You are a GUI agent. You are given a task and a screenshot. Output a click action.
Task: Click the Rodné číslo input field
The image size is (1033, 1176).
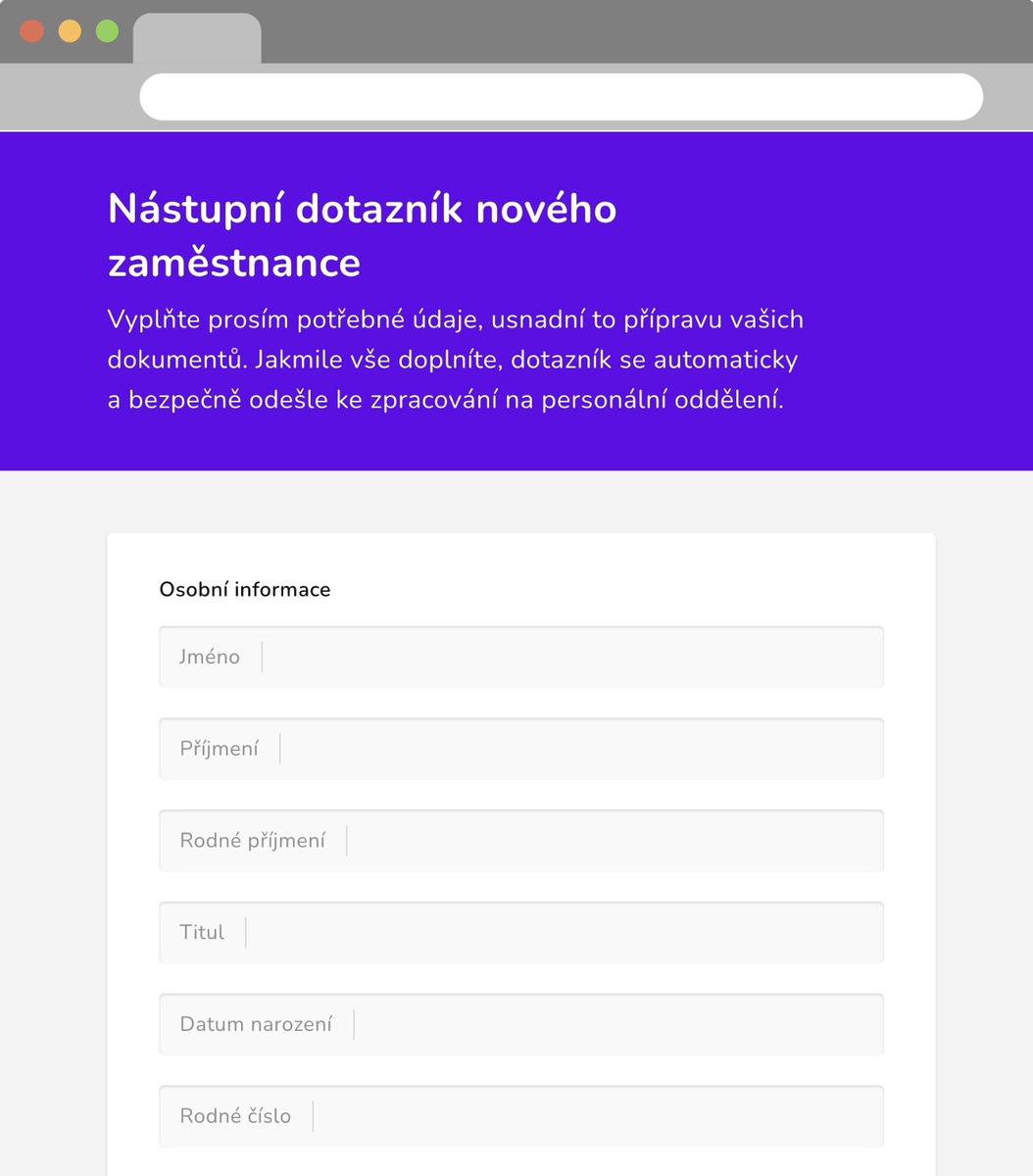tap(519, 1115)
